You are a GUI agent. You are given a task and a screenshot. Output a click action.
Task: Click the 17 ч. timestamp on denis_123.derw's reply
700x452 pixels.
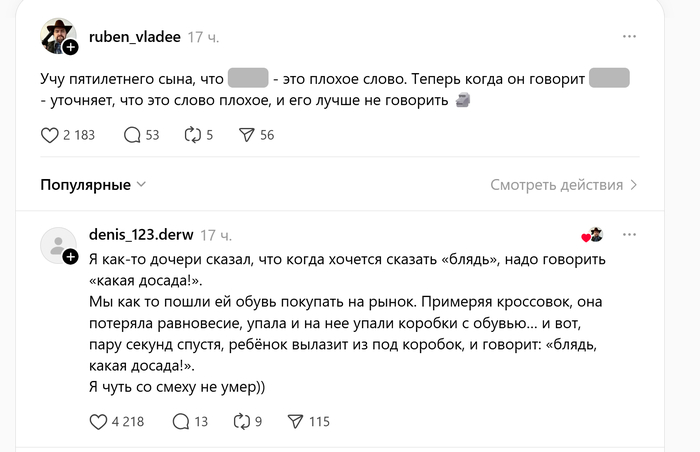pos(216,236)
